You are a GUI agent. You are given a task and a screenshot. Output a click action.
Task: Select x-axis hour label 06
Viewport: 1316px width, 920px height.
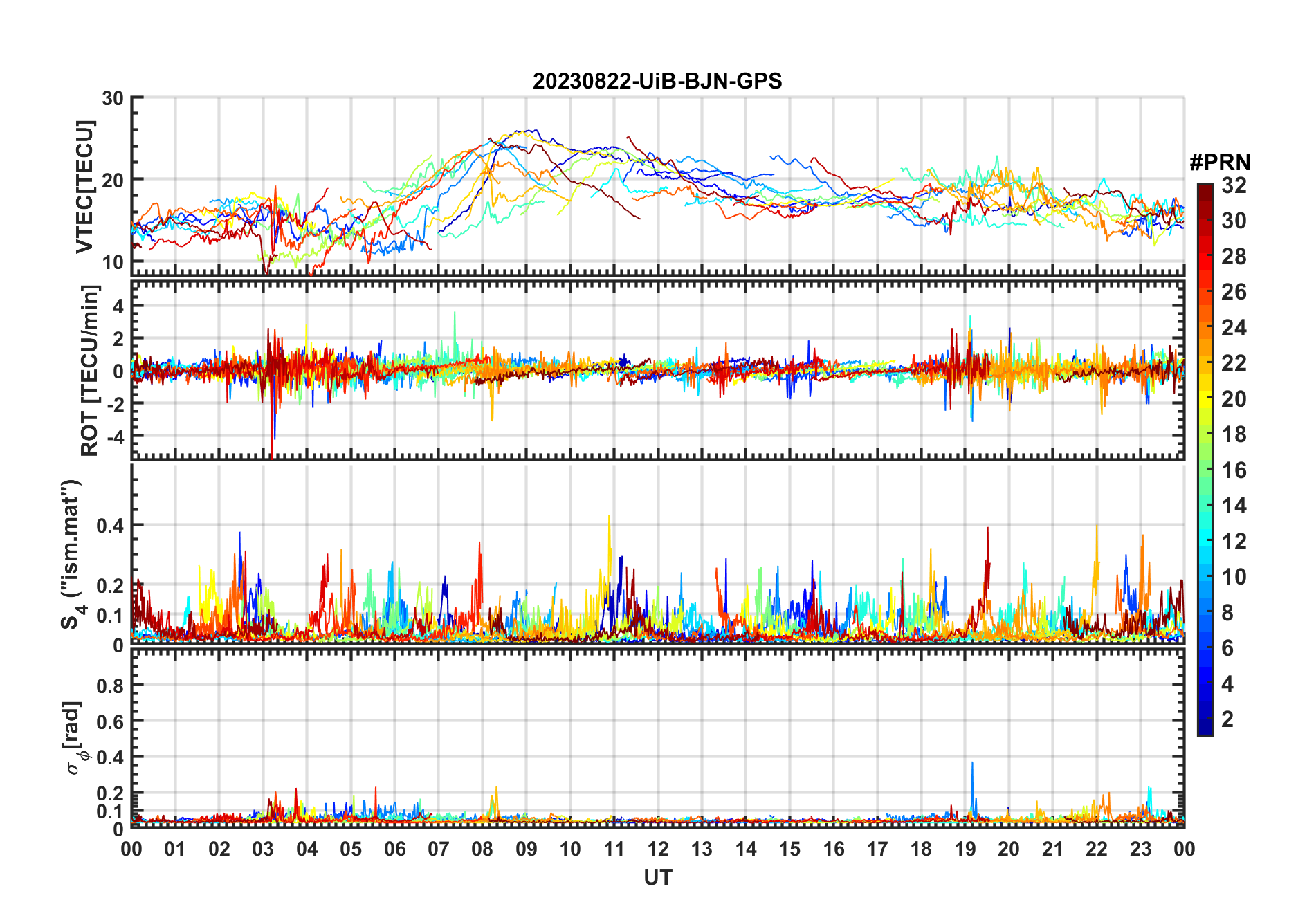coord(394,849)
